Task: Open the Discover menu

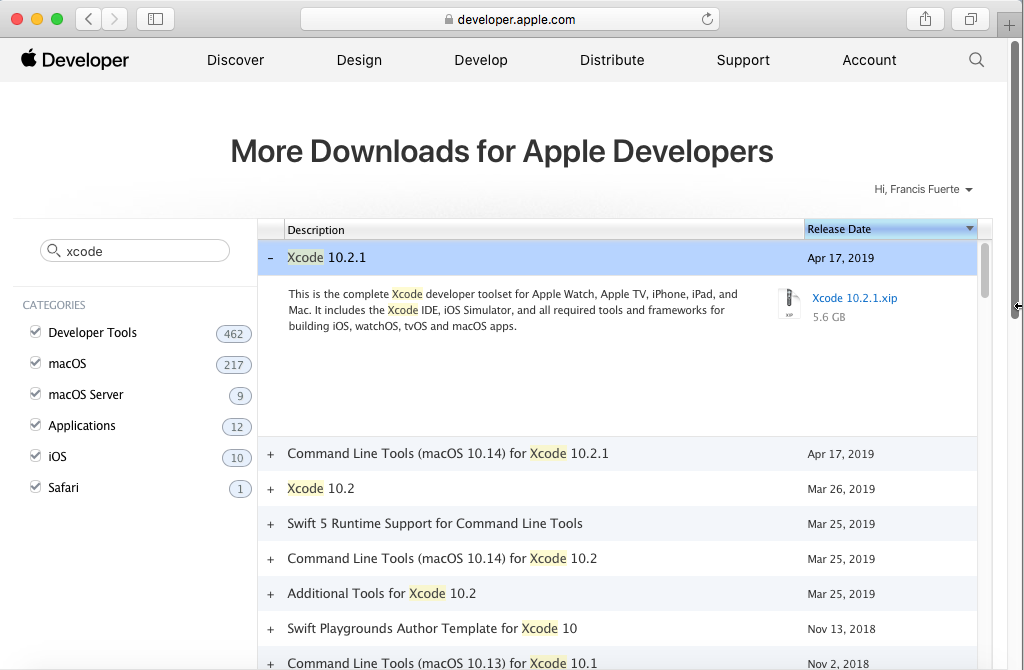Action: pos(235,60)
